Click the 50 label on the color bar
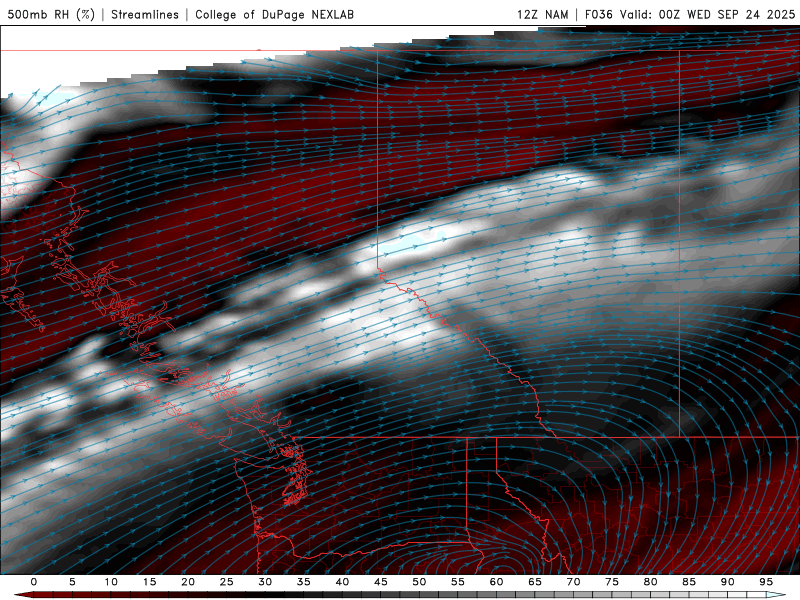 tap(419, 582)
